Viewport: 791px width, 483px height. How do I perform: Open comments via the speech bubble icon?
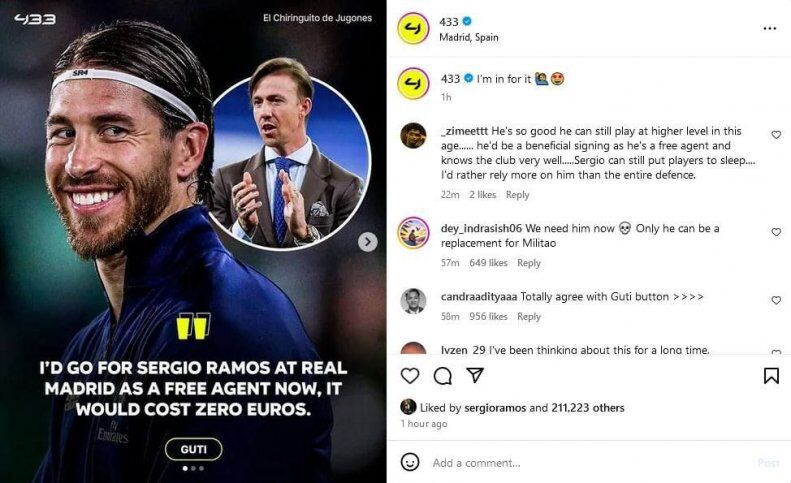(442, 376)
